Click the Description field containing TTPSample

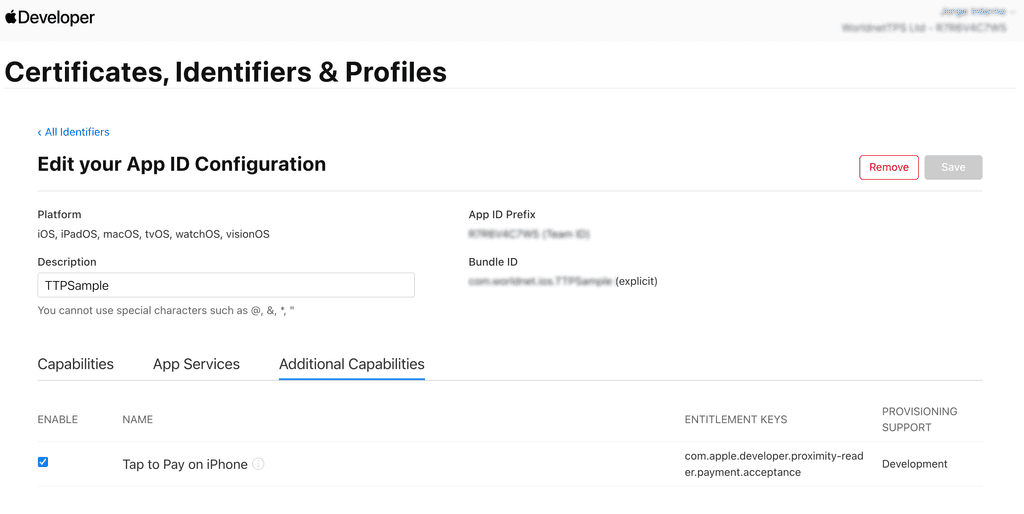point(225,285)
